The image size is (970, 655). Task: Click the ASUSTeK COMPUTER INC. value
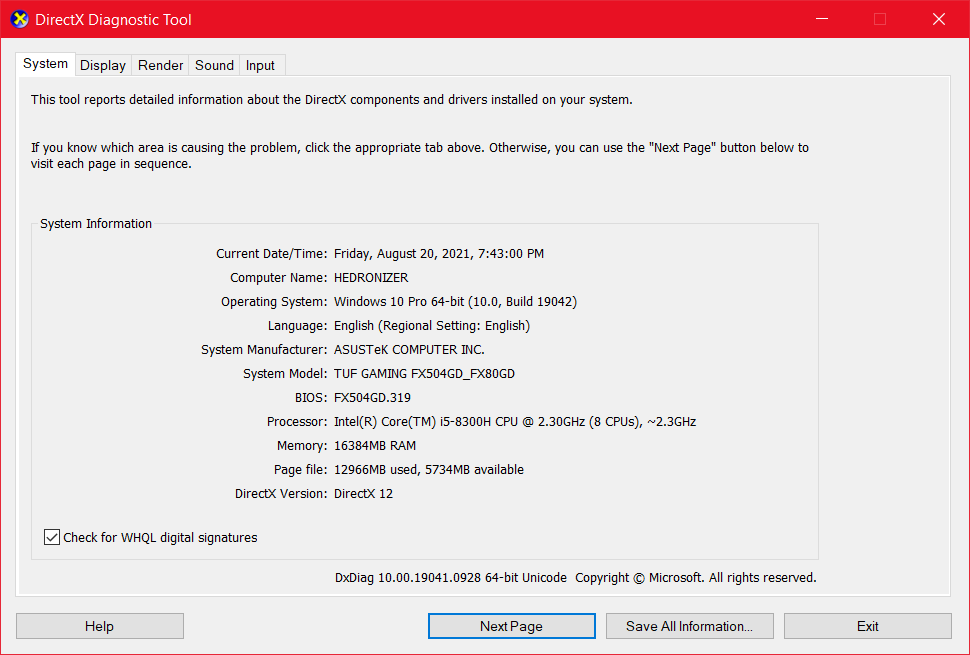(x=410, y=349)
